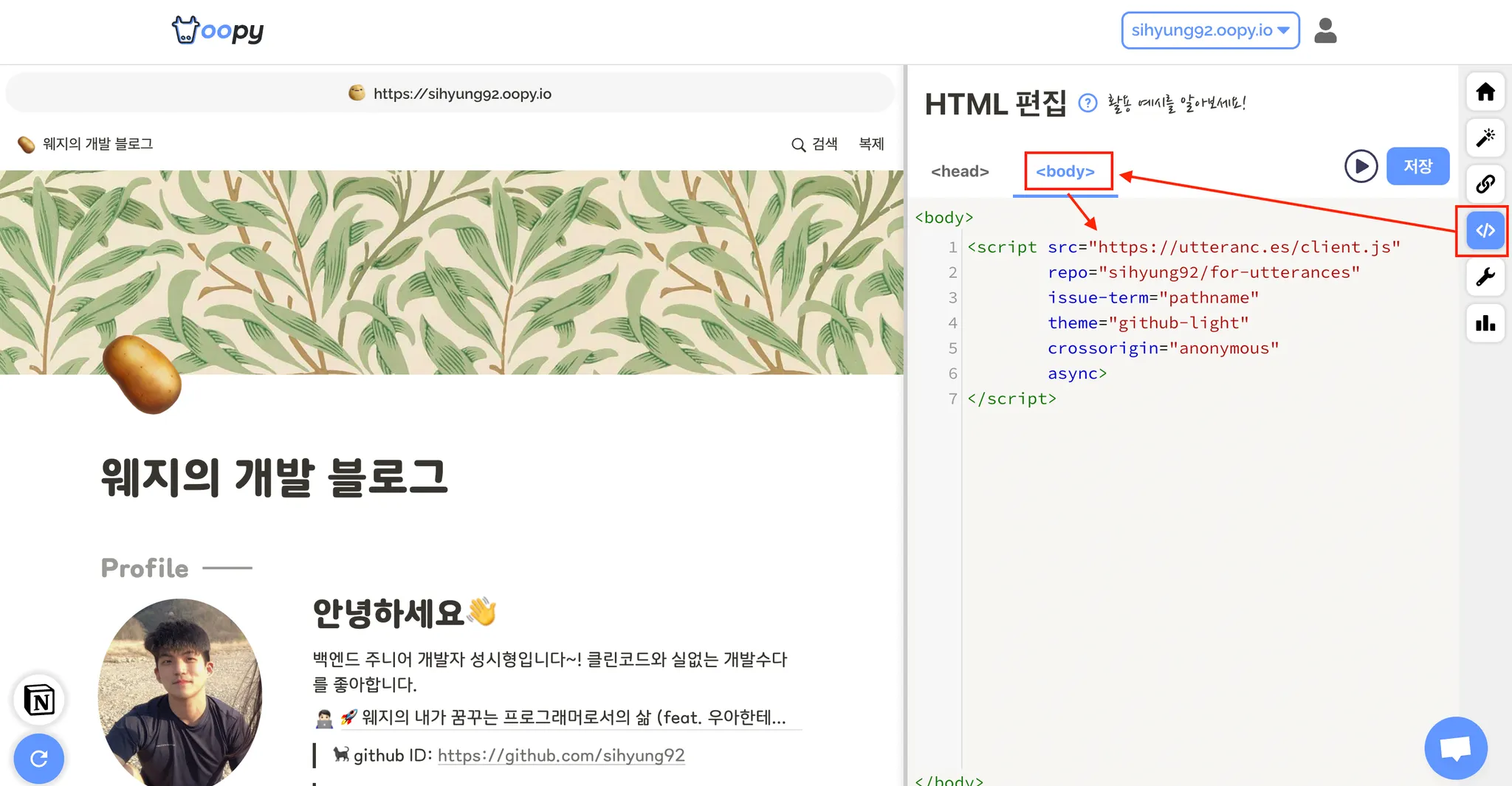The height and width of the screenshot is (786, 1512).
Task: Click the 복제 duplicate button
Action: click(871, 144)
